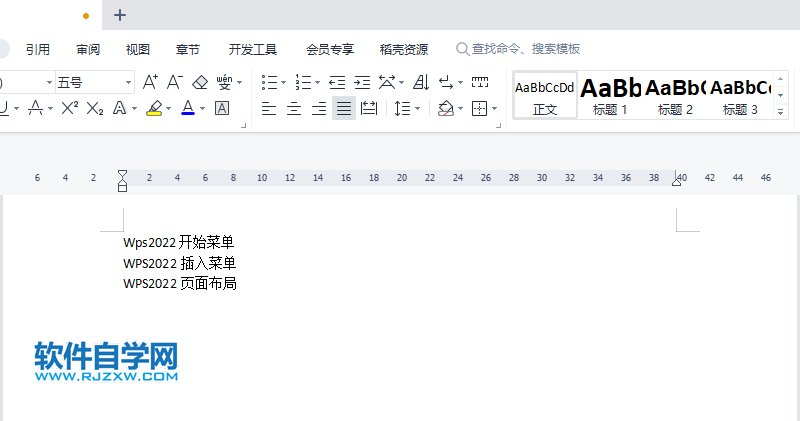Expand the bullet list style dropdown
Screen dimensions: 800x421
pyautogui.click(x=284, y=83)
